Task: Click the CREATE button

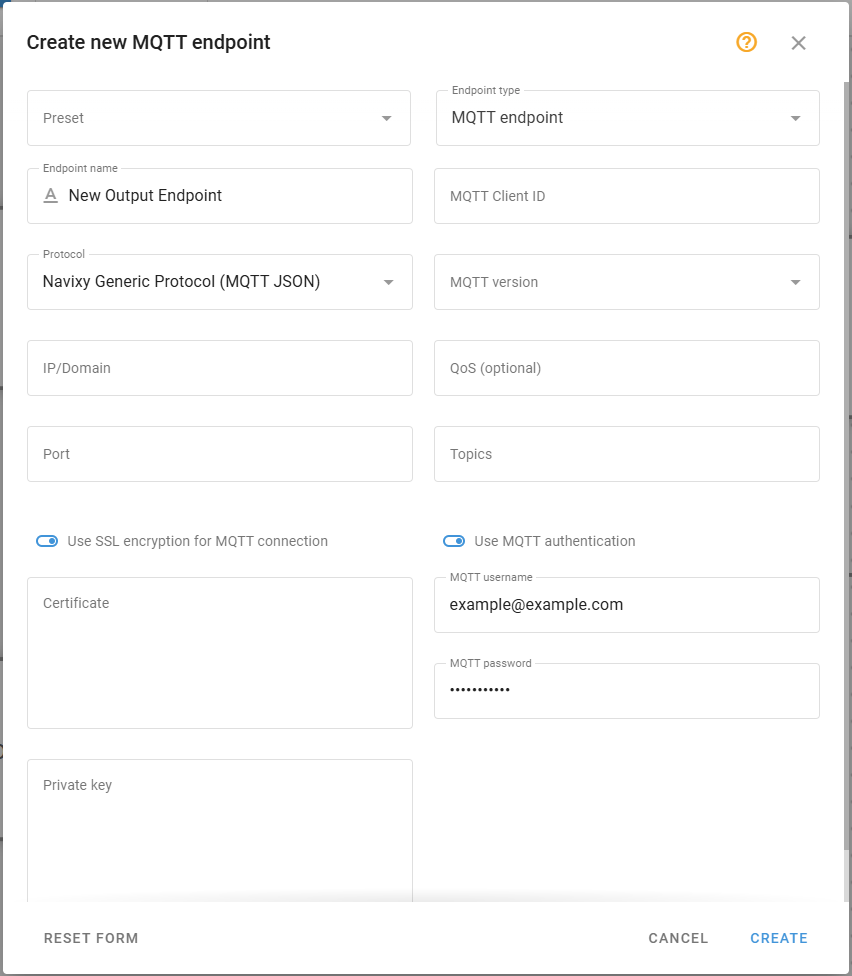Action: (x=779, y=938)
